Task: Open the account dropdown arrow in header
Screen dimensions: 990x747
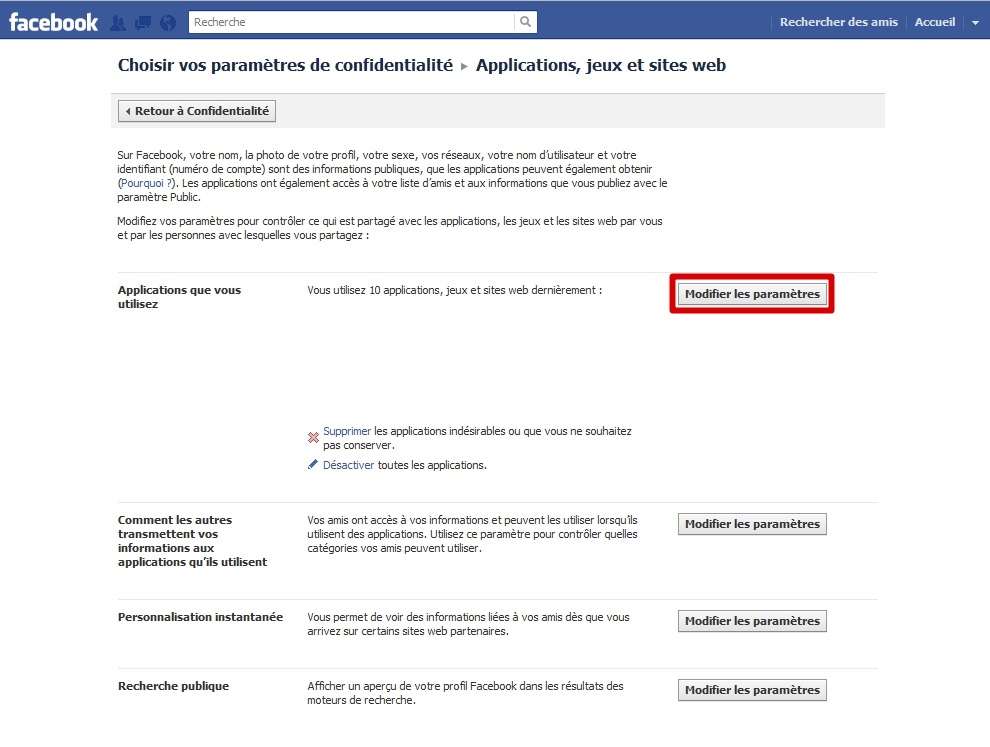Action: click(x=975, y=22)
